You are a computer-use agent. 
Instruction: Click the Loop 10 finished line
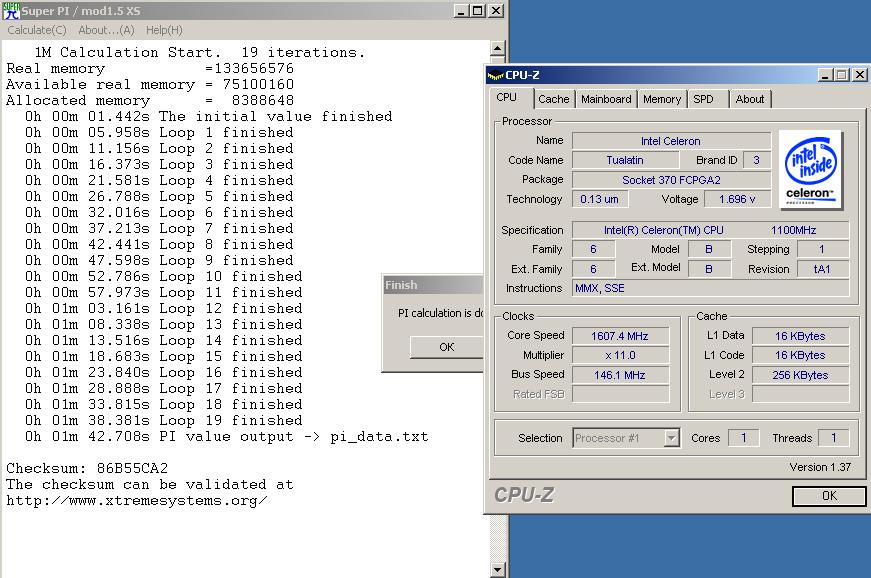click(x=163, y=277)
